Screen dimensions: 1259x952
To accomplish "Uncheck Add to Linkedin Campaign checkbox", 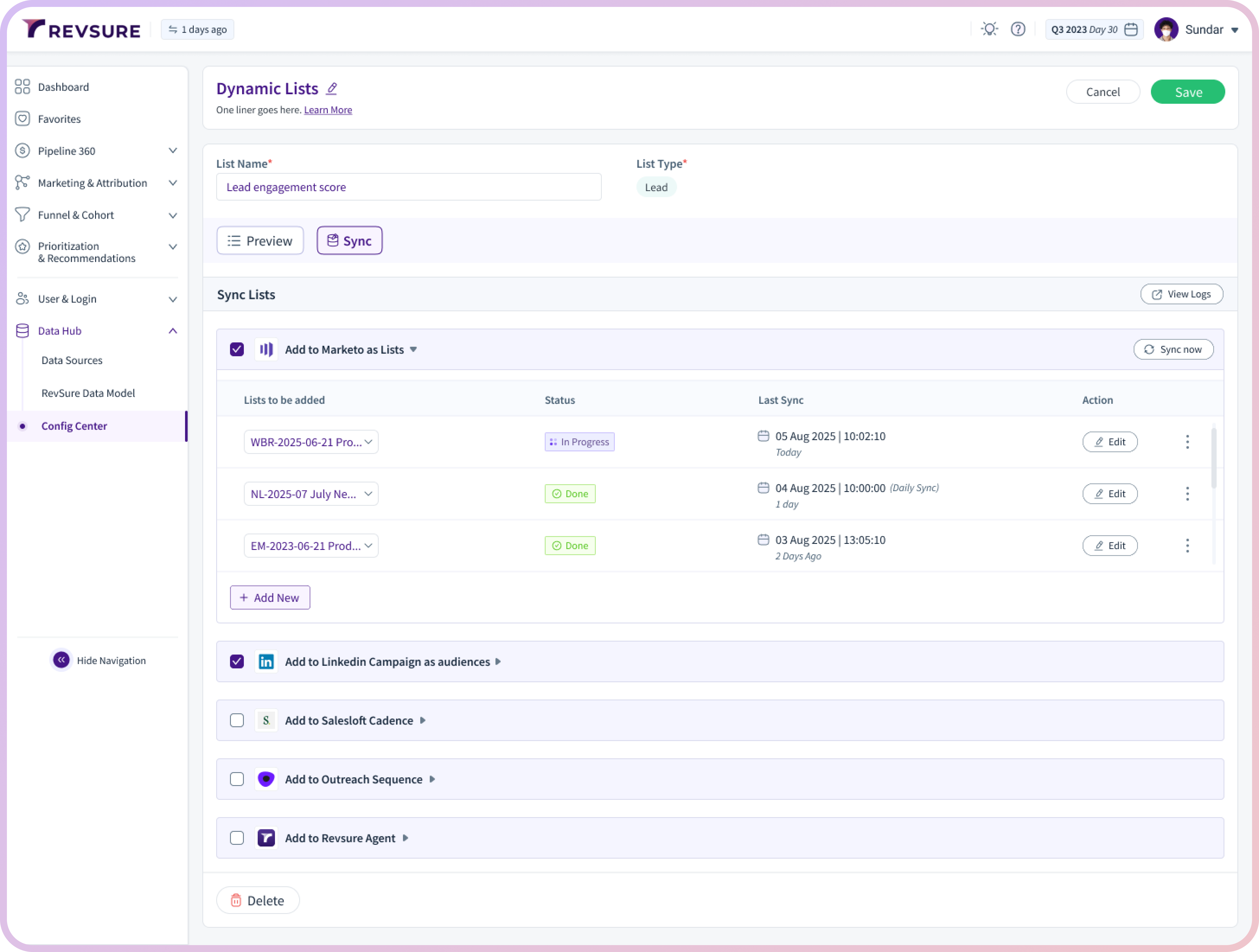I will point(237,661).
